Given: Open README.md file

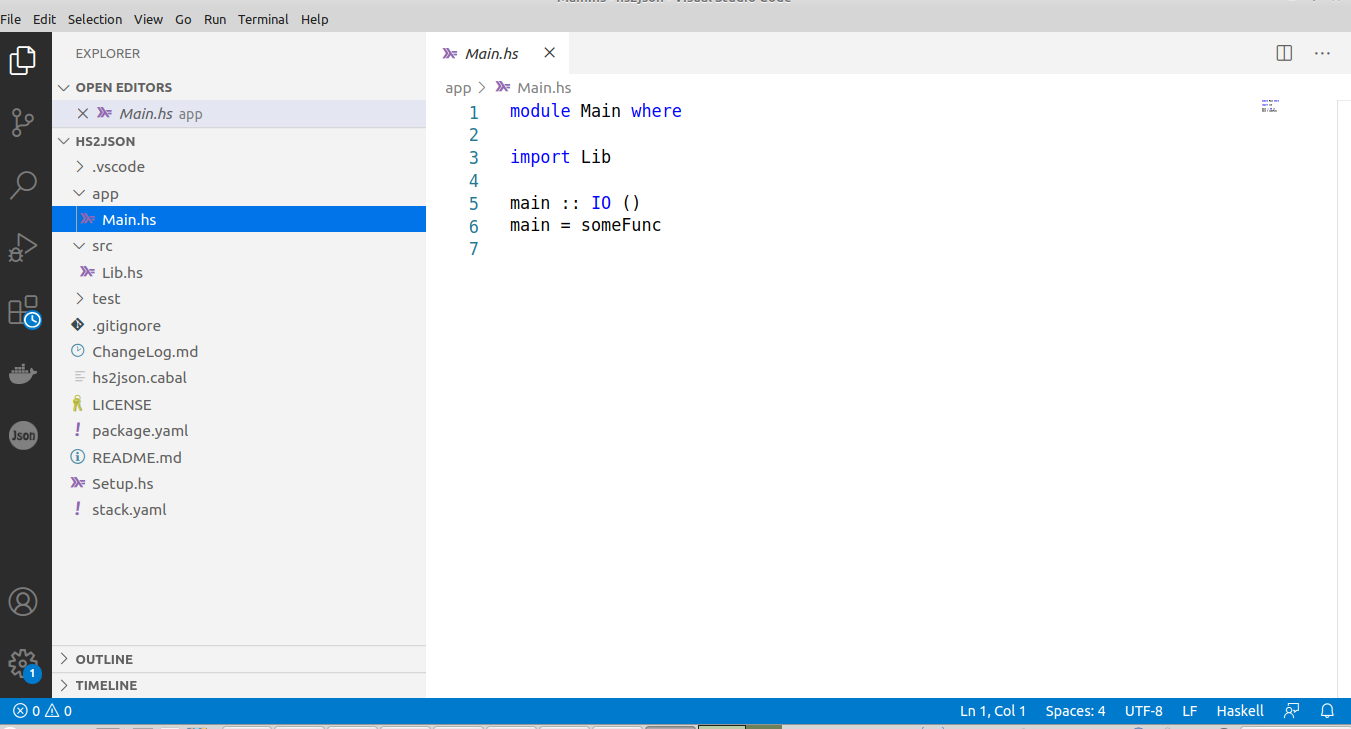Looking at the screenshot, I should click(239, 458).
